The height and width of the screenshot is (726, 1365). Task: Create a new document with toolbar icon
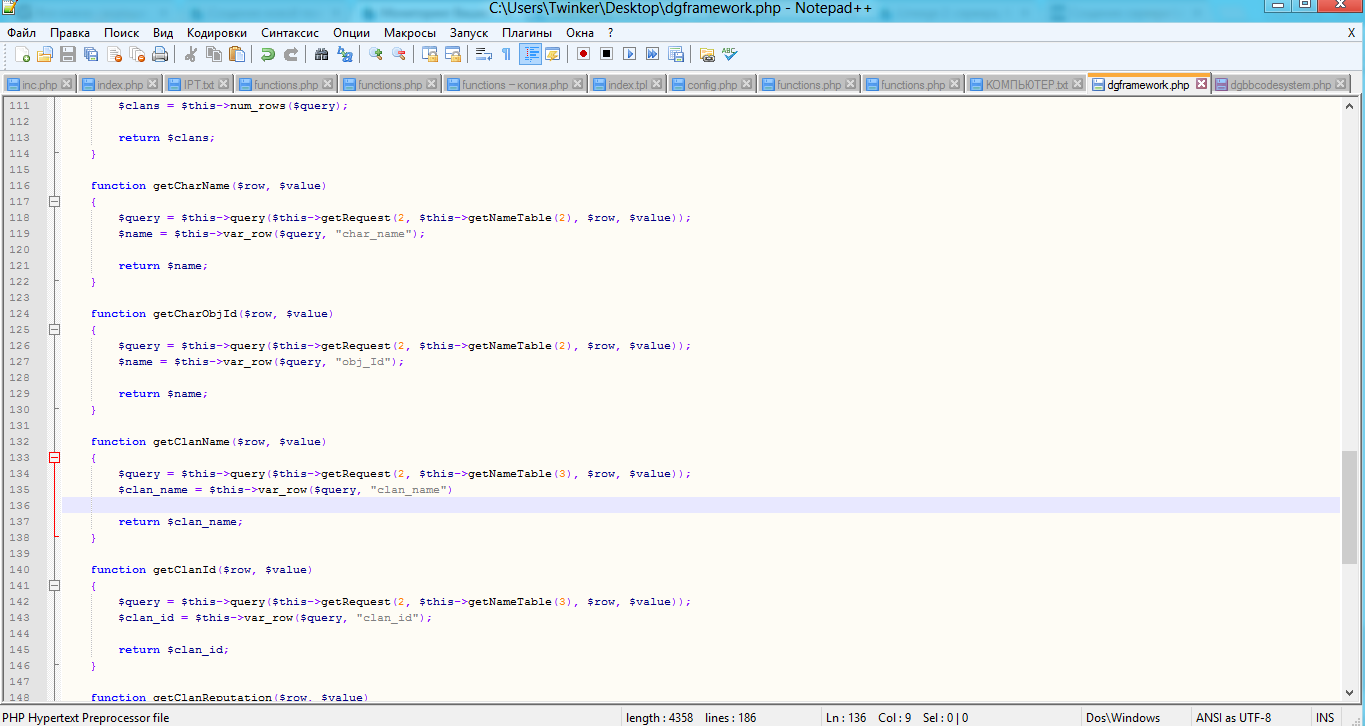tap(21, 54)
